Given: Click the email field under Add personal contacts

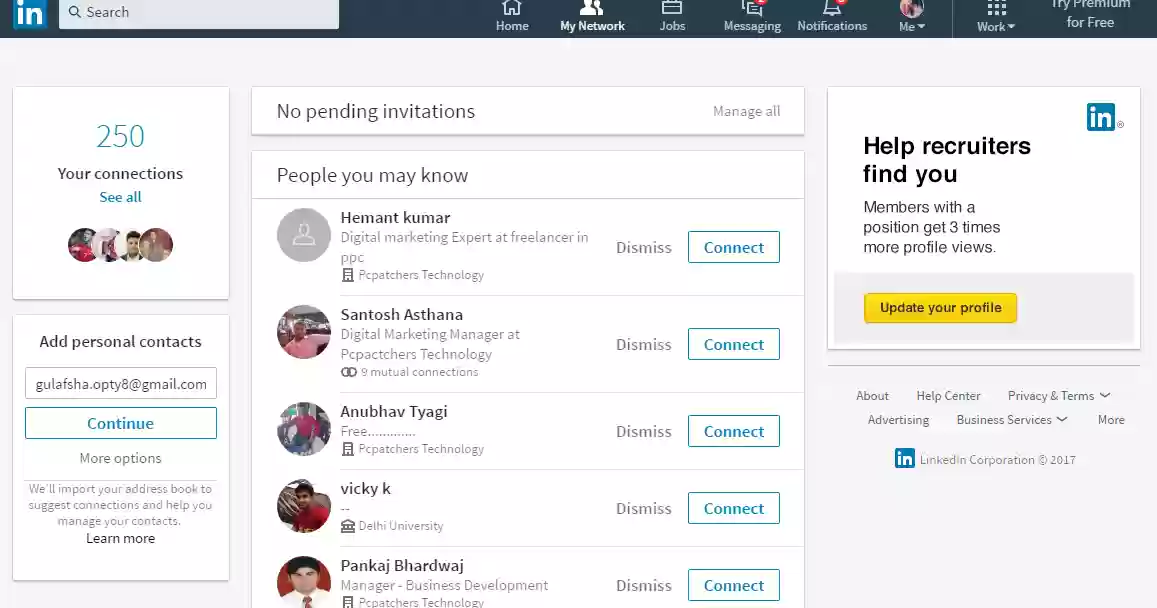Looking at the screenshot, I should [x=121, y=384].
